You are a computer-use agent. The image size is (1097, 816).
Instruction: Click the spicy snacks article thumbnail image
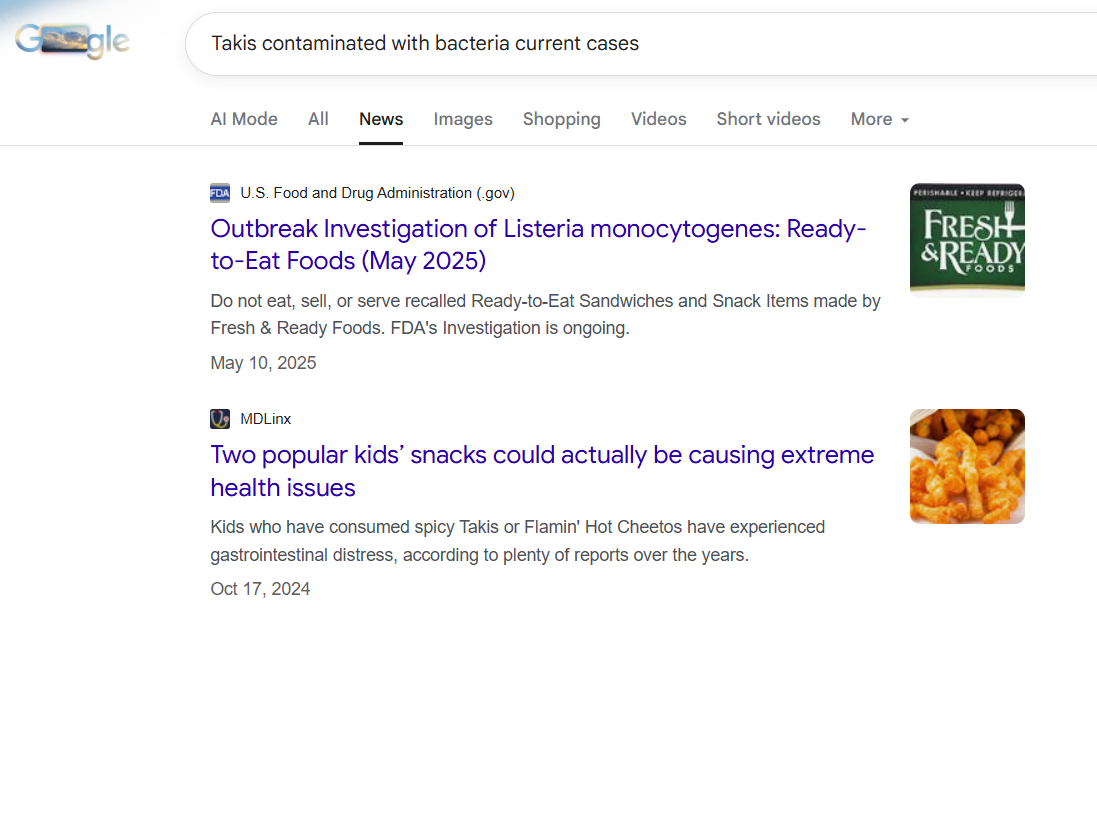pyautogui.click(x=966, y=466)
